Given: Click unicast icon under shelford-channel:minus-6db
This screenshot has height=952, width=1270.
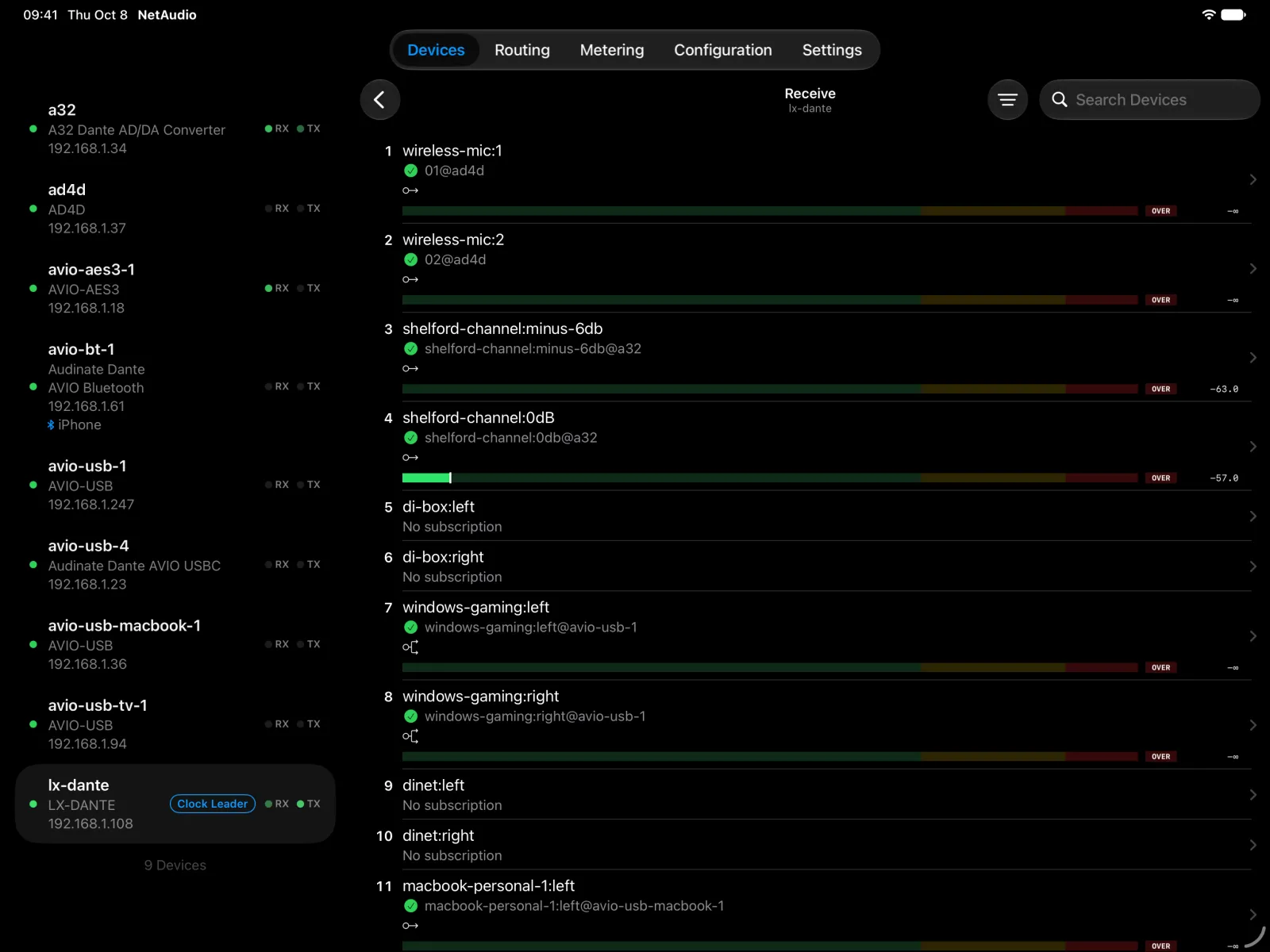Looking at the screenshot, I should pyautogui.click(x=410, y=368).
